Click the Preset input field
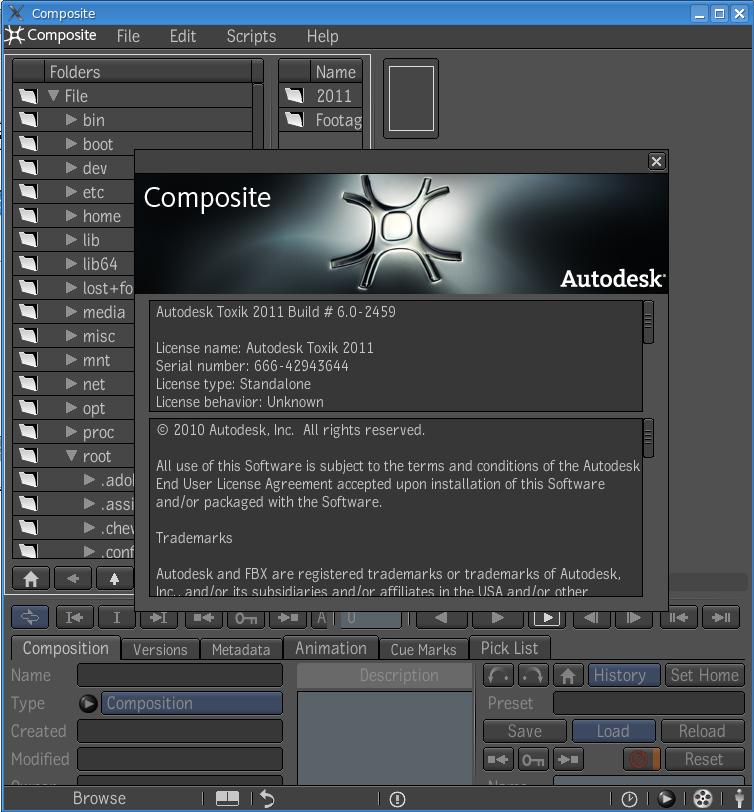The height and width of the screenshot is (812, 754). click(x=648, y=703)
